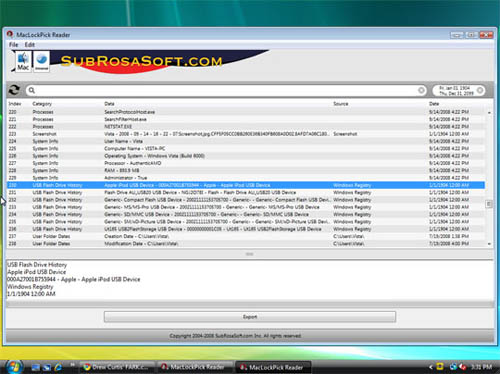Viewport: 500px width, 374px height.
Task: Sort by the Source column header
Action: click(341, 104)
